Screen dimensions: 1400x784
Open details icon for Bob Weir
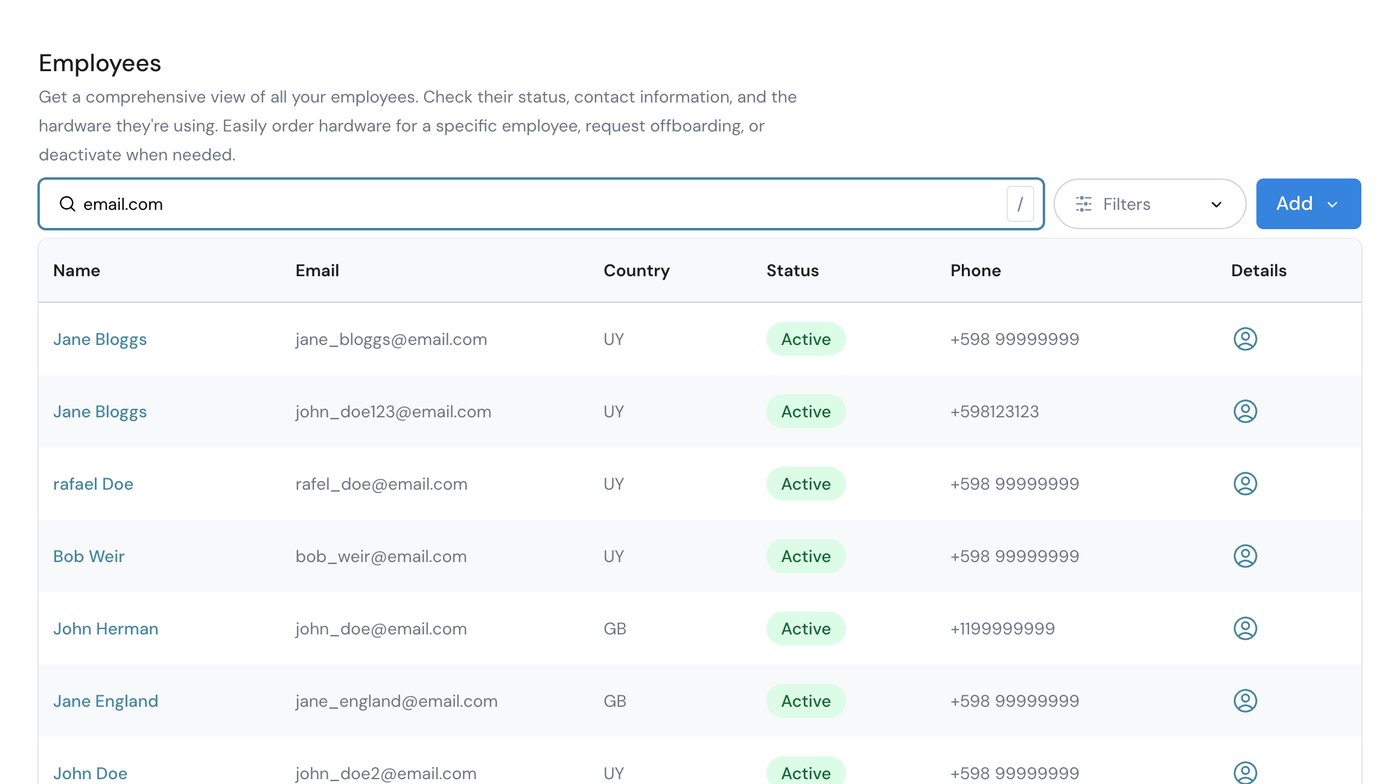point(1245,556)
